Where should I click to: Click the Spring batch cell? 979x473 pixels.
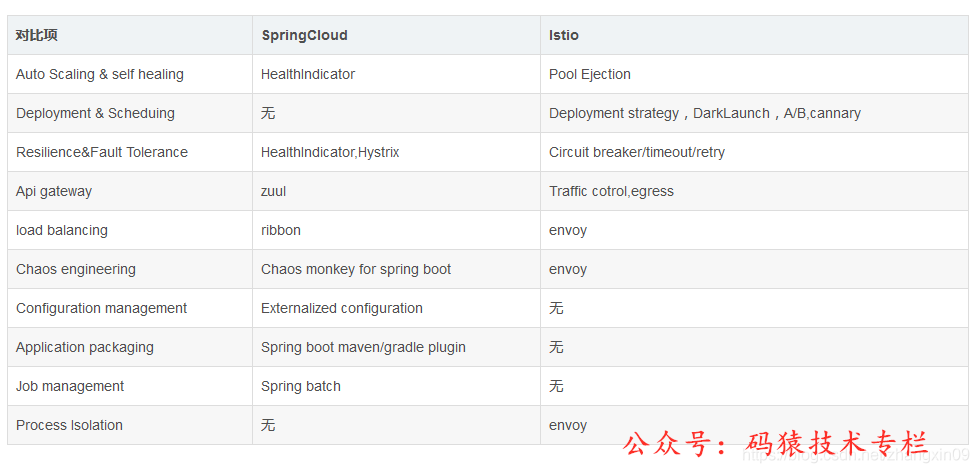(x=396, y=386)
